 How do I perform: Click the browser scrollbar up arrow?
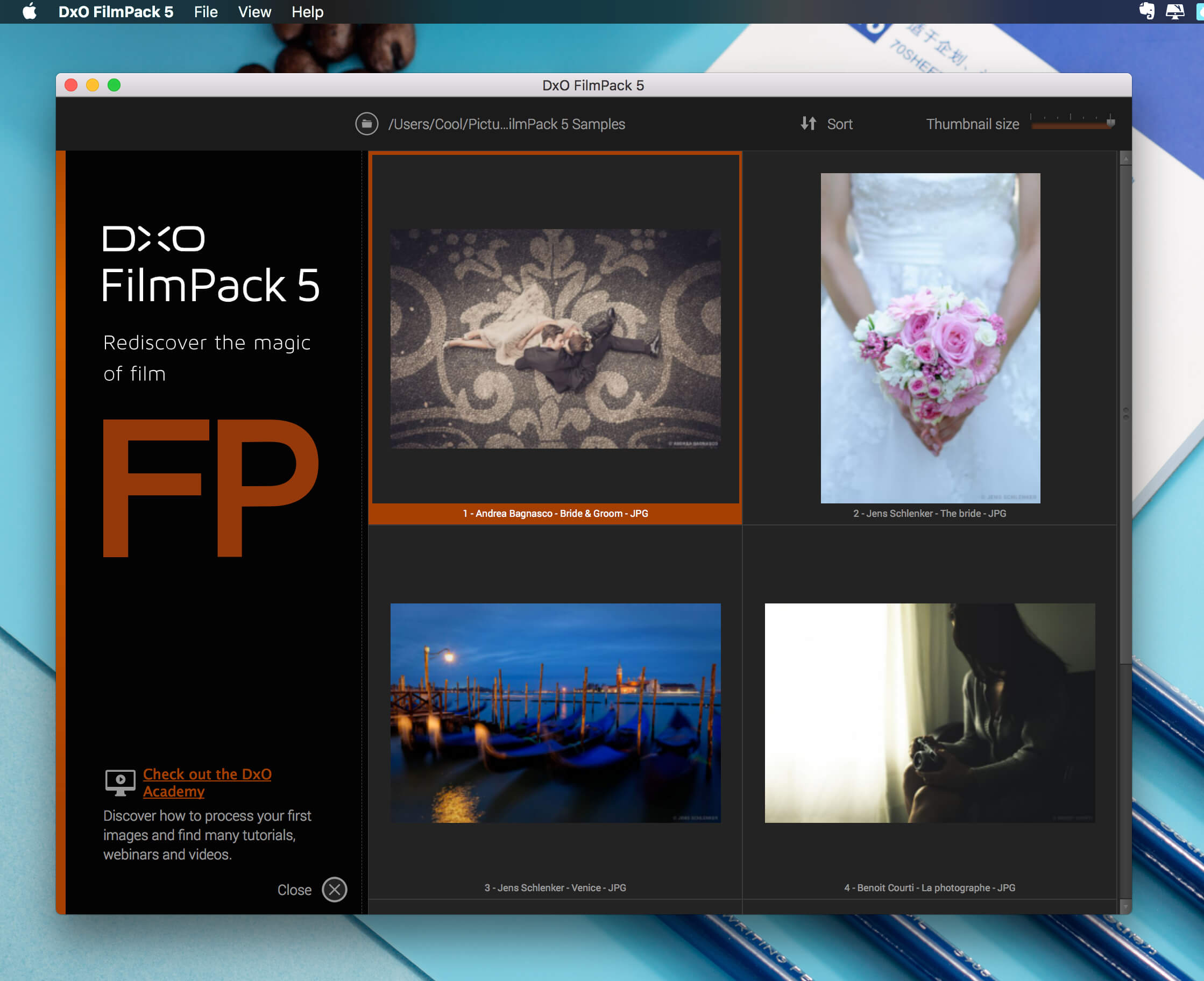tap(1125, 159)
